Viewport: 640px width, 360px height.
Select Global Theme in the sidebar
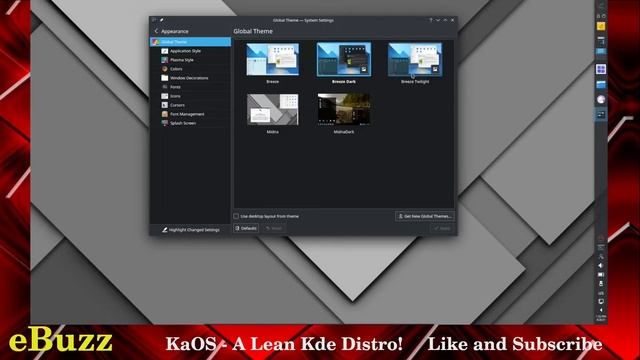coord(191,42)
